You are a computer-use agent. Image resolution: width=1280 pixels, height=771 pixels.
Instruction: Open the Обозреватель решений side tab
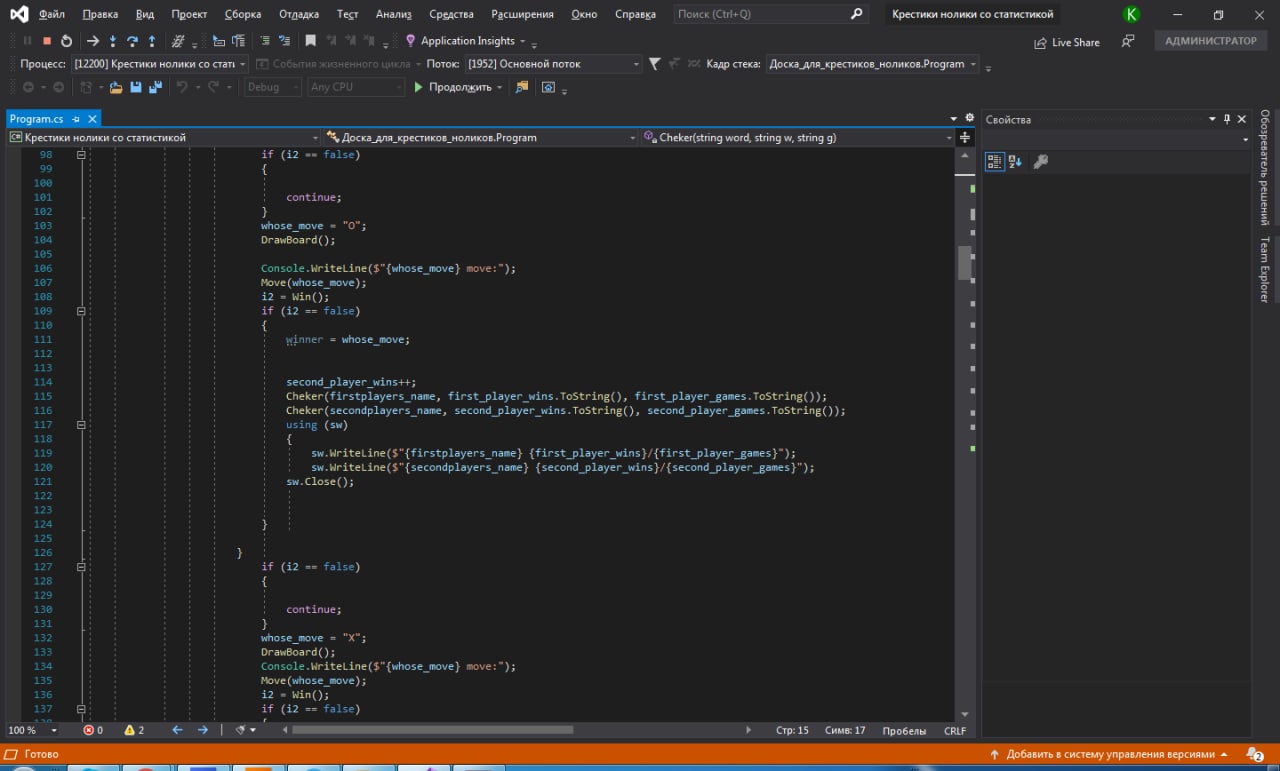click(x=1265, y=168)
